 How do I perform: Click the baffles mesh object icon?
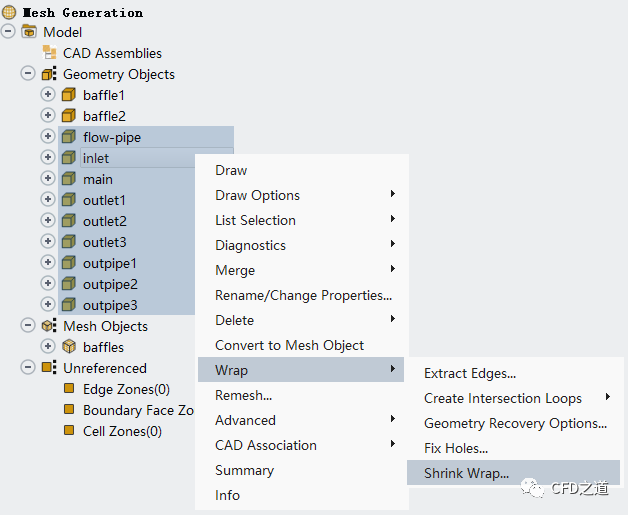69,347
